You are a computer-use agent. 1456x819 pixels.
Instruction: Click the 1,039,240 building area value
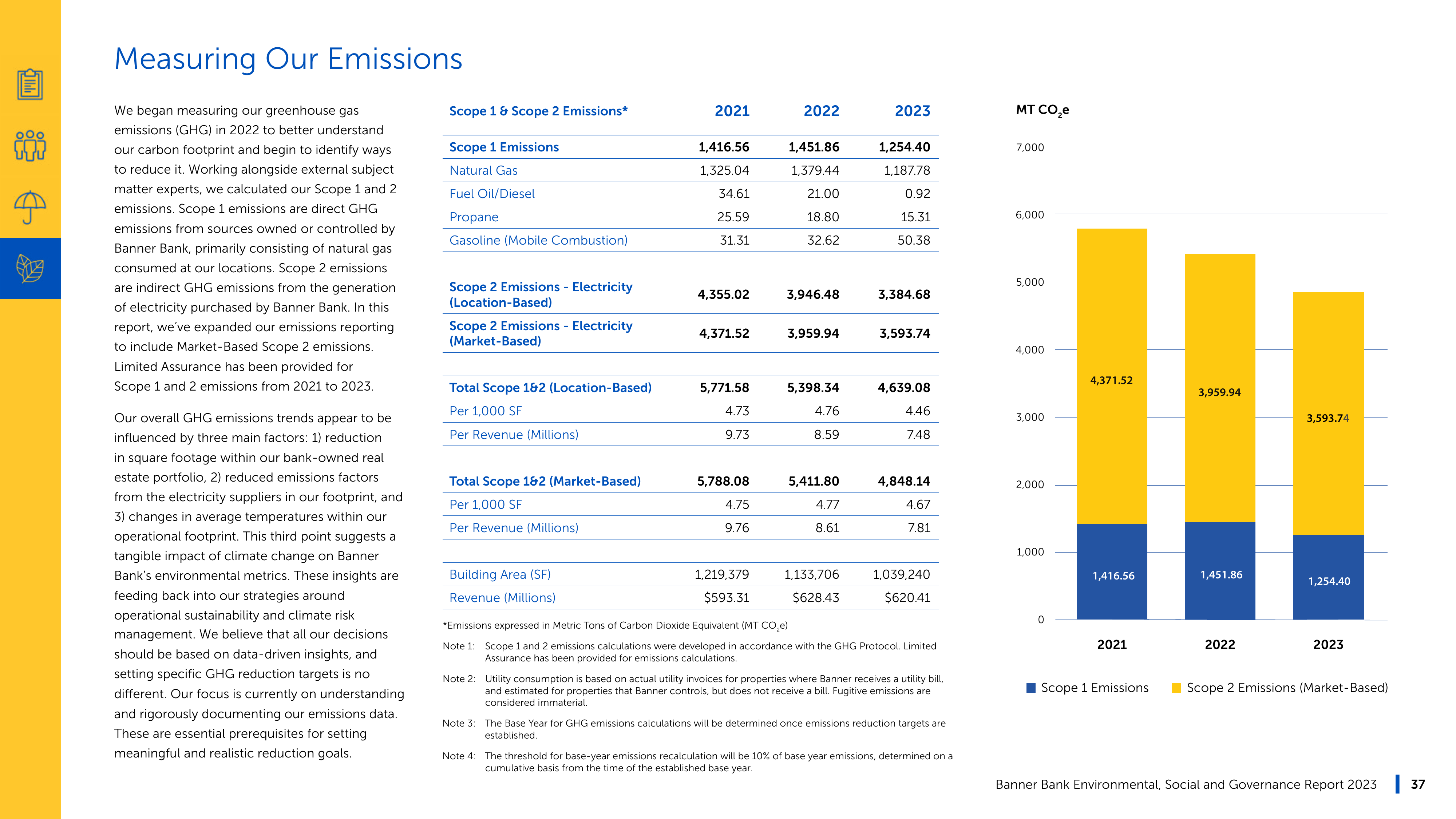point(901,574)
